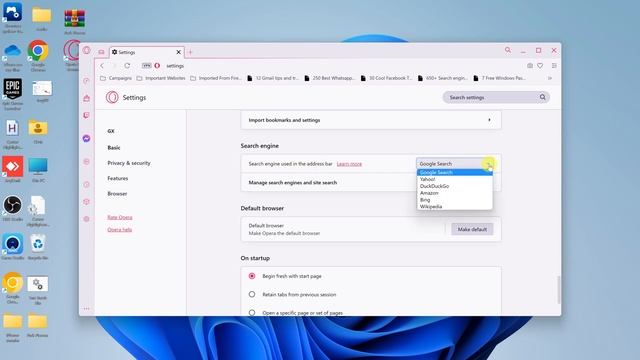Open Imported From Fire... bookmarks folder

[x=216, y=78]
